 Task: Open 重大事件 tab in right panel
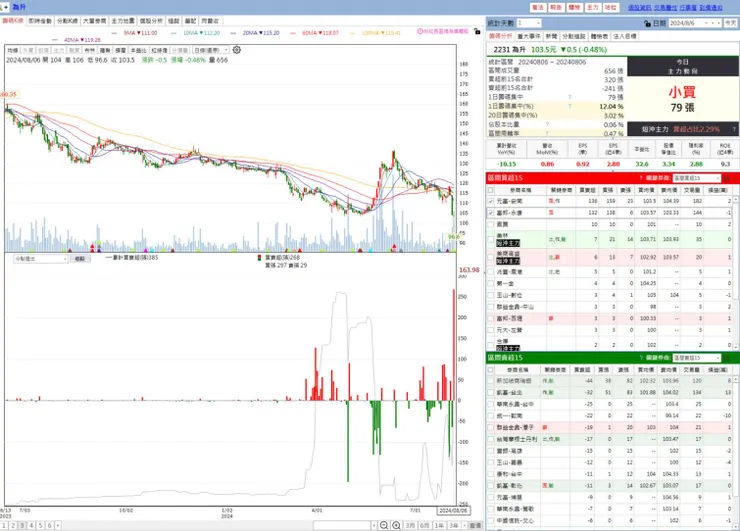click(529, 36)
